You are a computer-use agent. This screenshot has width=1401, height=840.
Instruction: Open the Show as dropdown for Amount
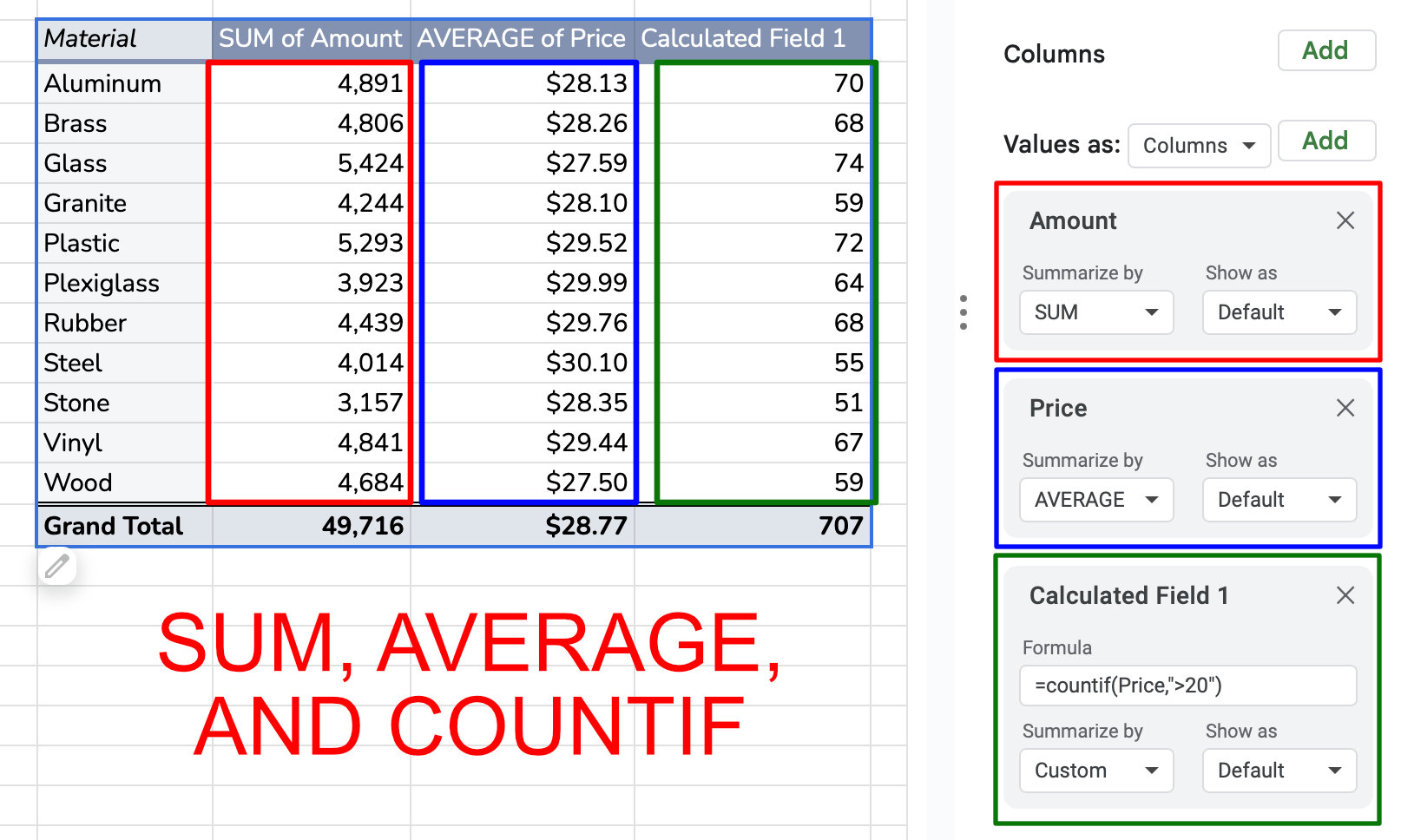click(x=1279, y=312)
